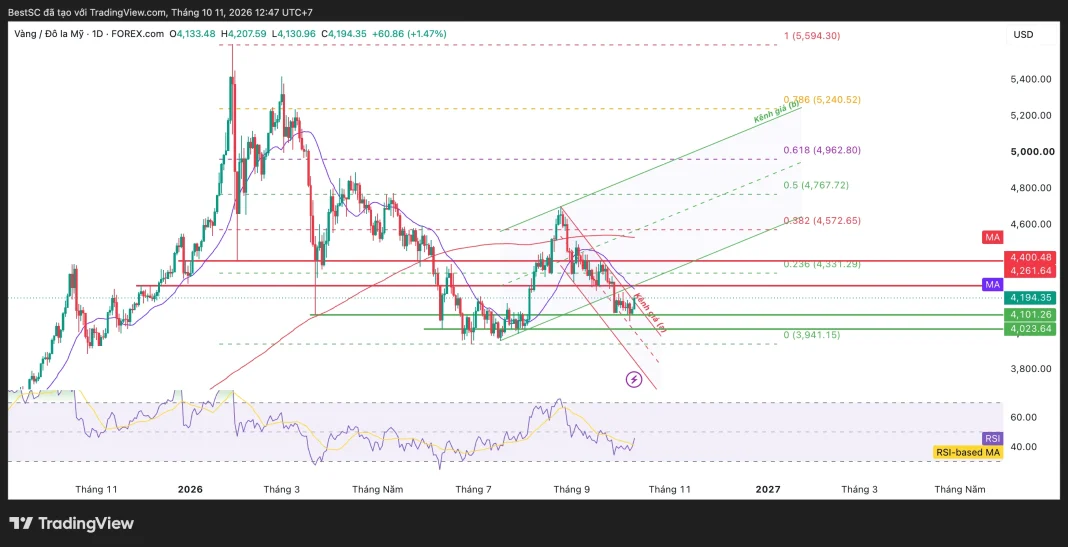Click the red price tag 4,261.64

click(x=1031, y=270)
